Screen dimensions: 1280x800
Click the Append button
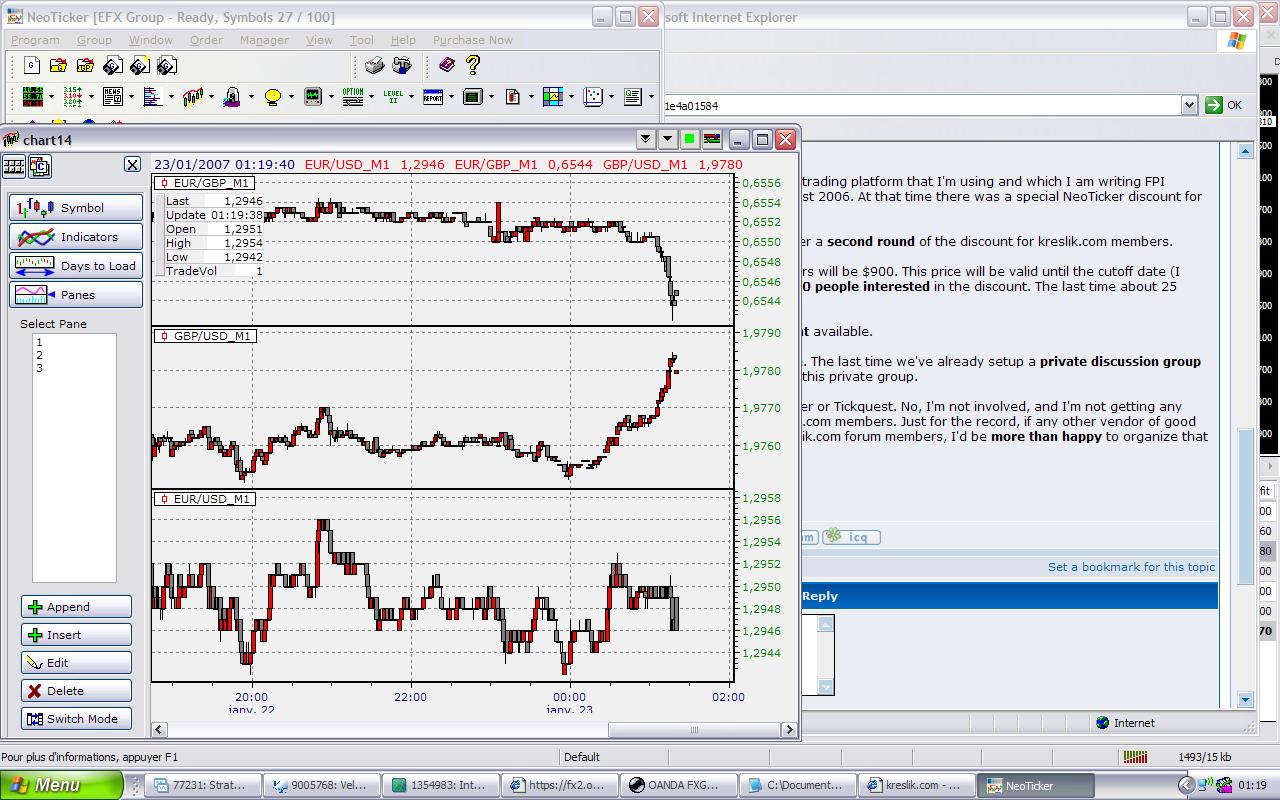[76, 607]
